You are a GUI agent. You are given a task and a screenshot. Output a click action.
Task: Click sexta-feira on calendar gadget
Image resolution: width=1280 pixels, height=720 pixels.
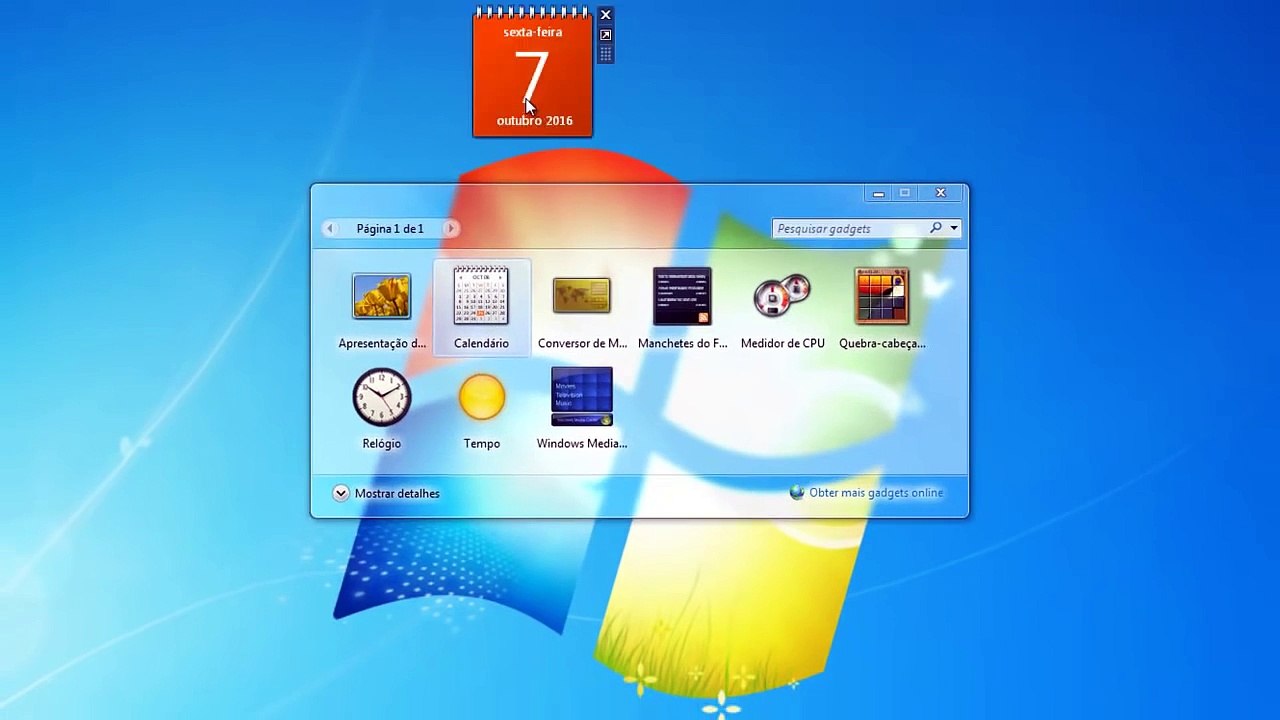[532, 32]
